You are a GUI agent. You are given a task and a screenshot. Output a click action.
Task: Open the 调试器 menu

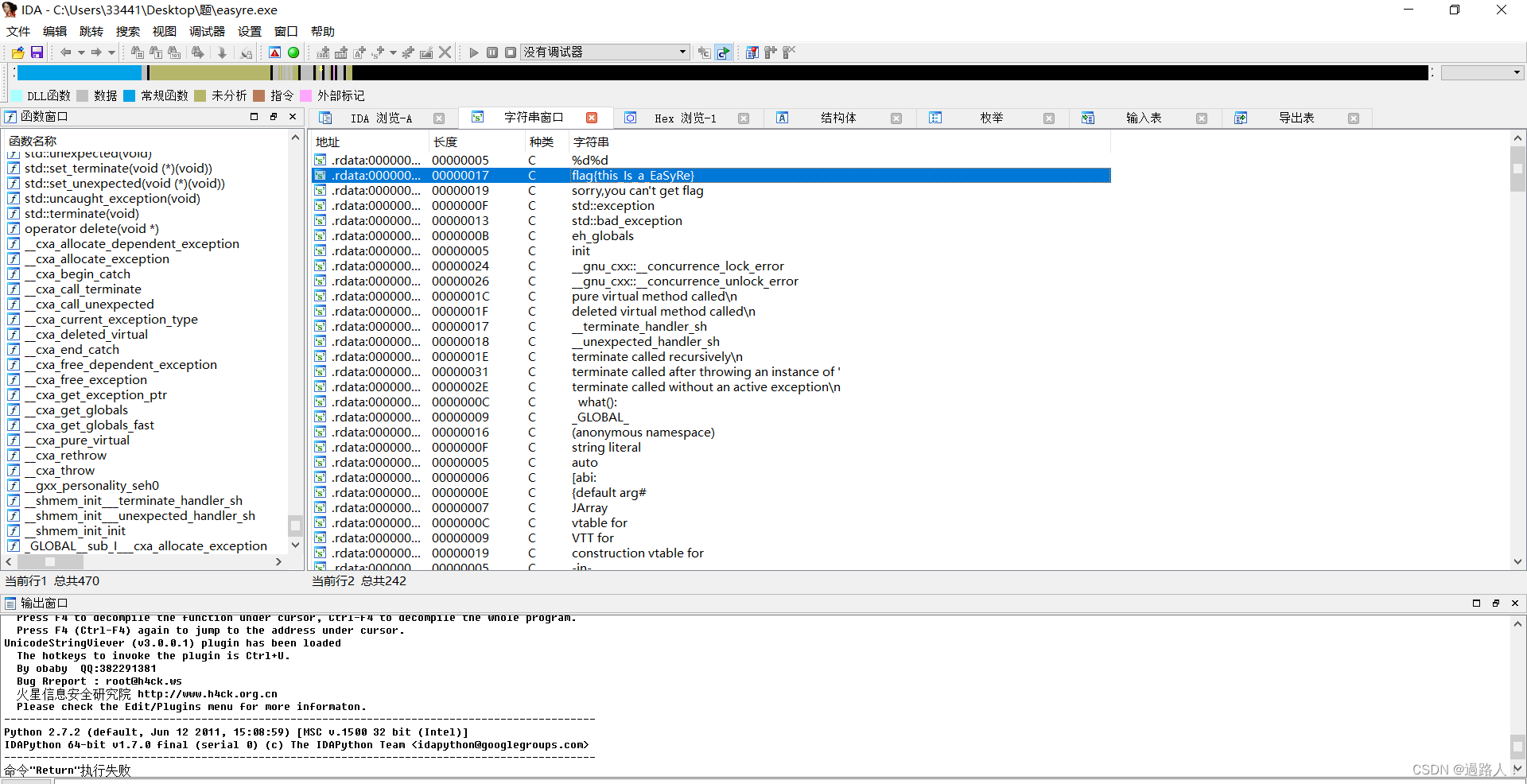click(206, 31)
